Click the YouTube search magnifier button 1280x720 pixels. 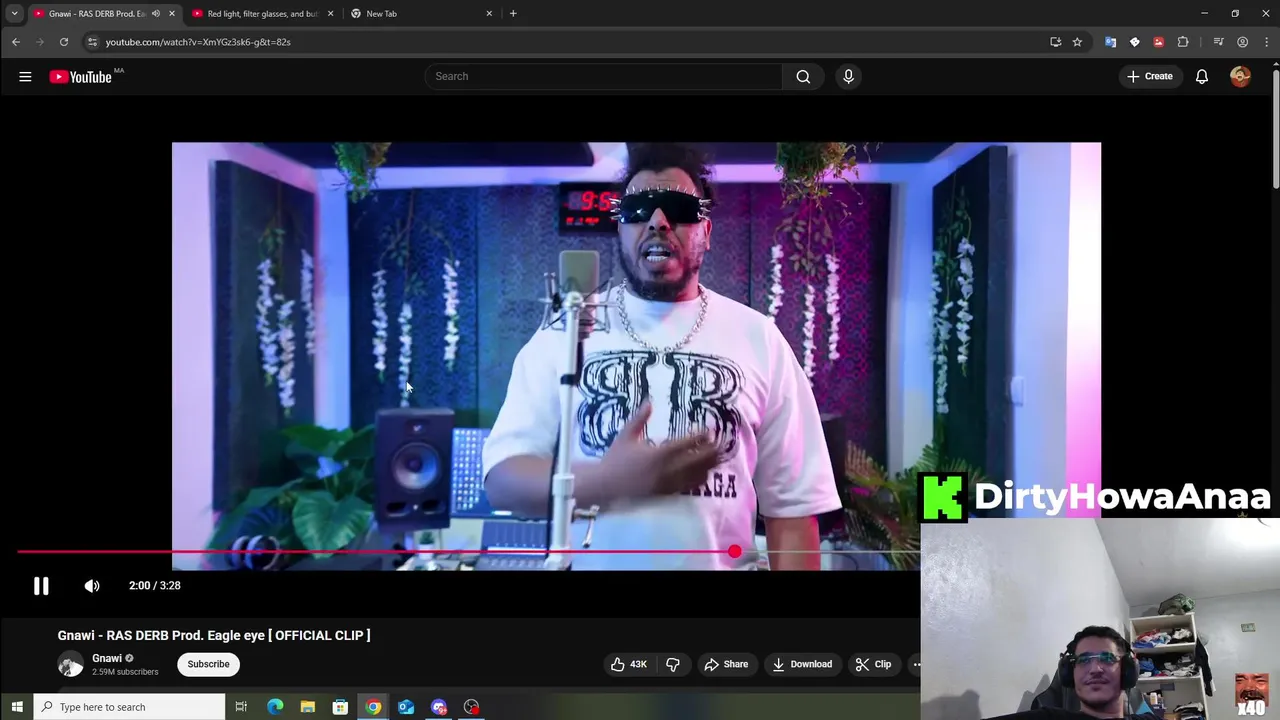(803, 76)
